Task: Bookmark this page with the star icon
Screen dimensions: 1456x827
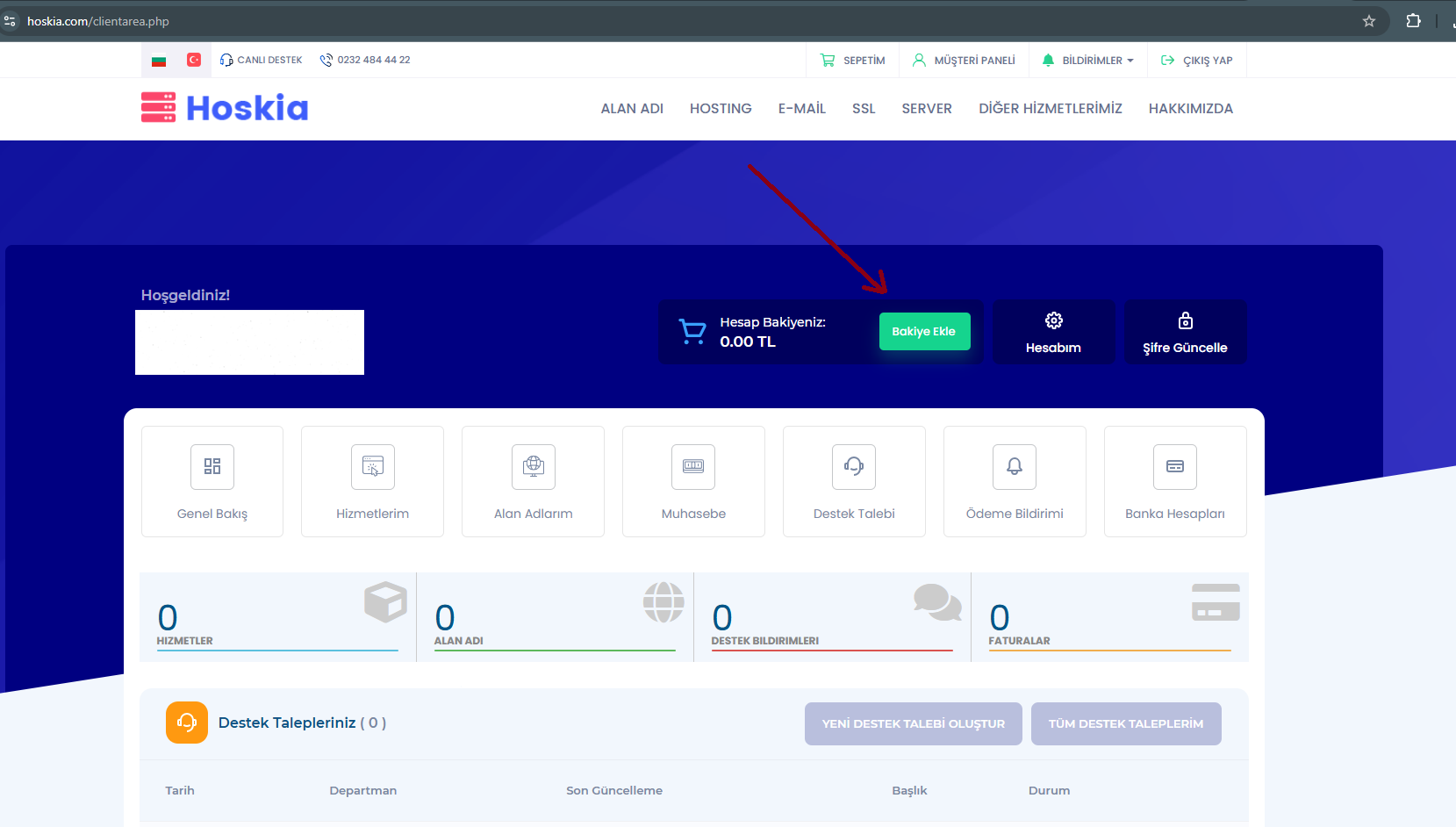Action: 1368,21
